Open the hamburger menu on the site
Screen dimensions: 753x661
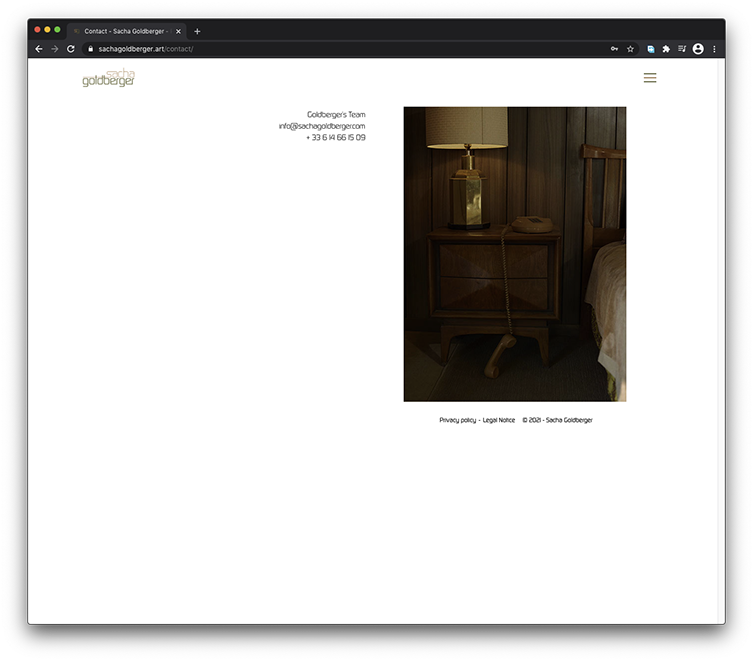pyautogui.click(x=650, y=78)
